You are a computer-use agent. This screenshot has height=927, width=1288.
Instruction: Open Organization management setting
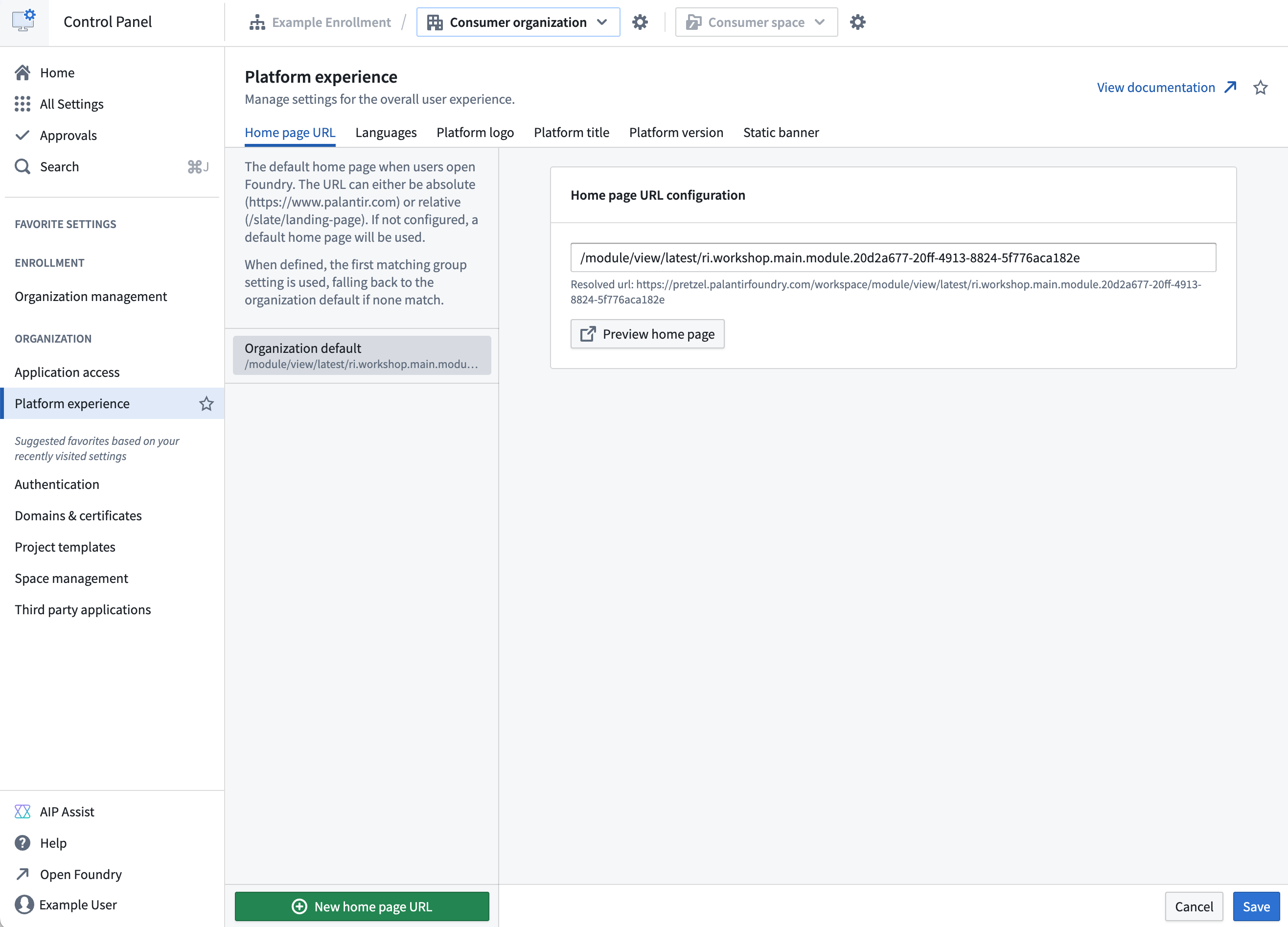(x=112, y=296)
